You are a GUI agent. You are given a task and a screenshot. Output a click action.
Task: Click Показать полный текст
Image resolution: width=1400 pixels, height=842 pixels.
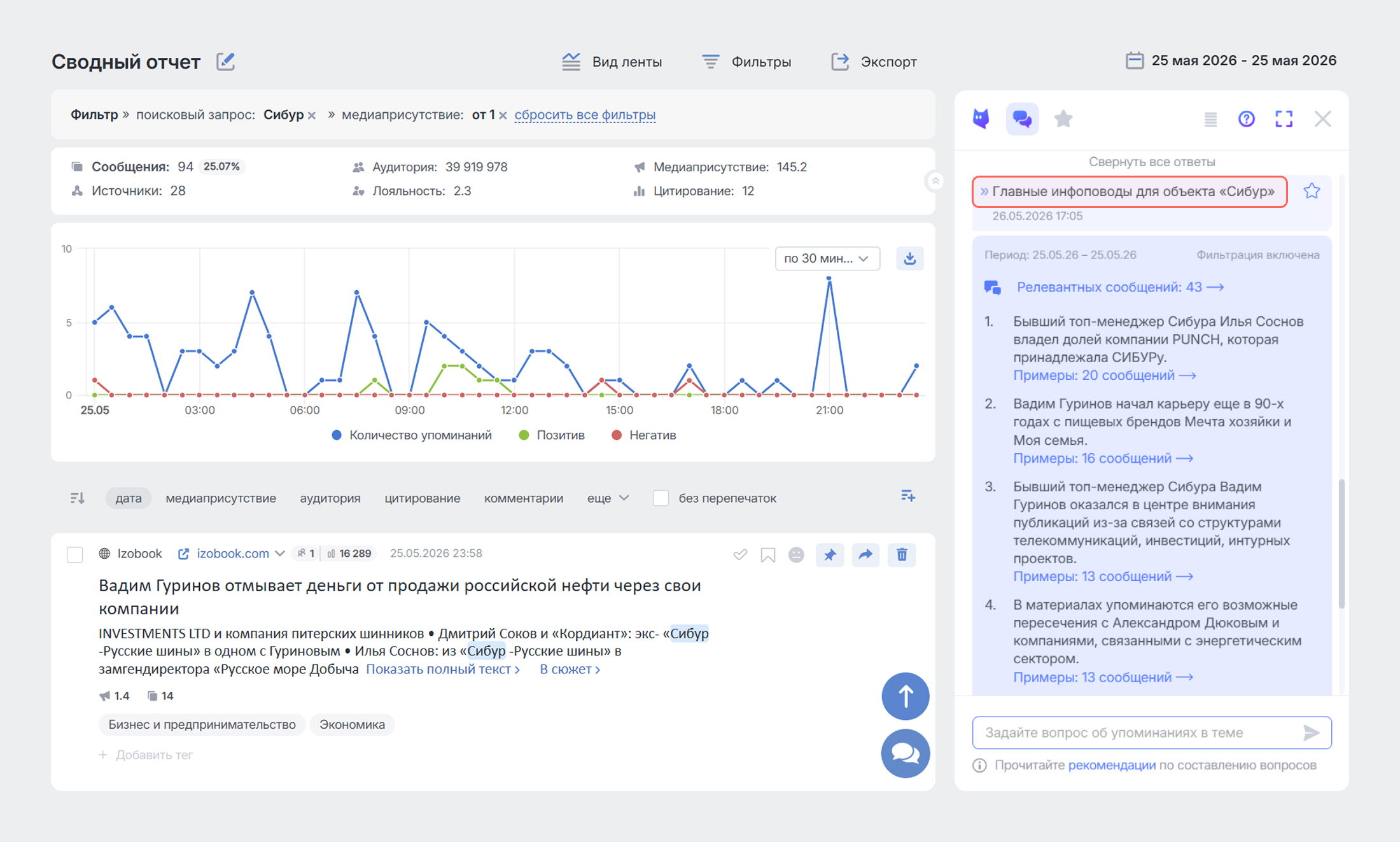coord(444,670)
